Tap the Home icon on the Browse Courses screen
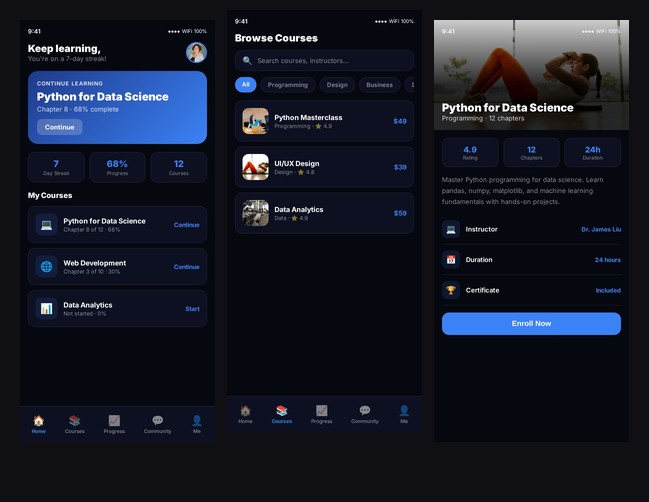The height and width of the screenshot is (502, 649). click(245, 414)
